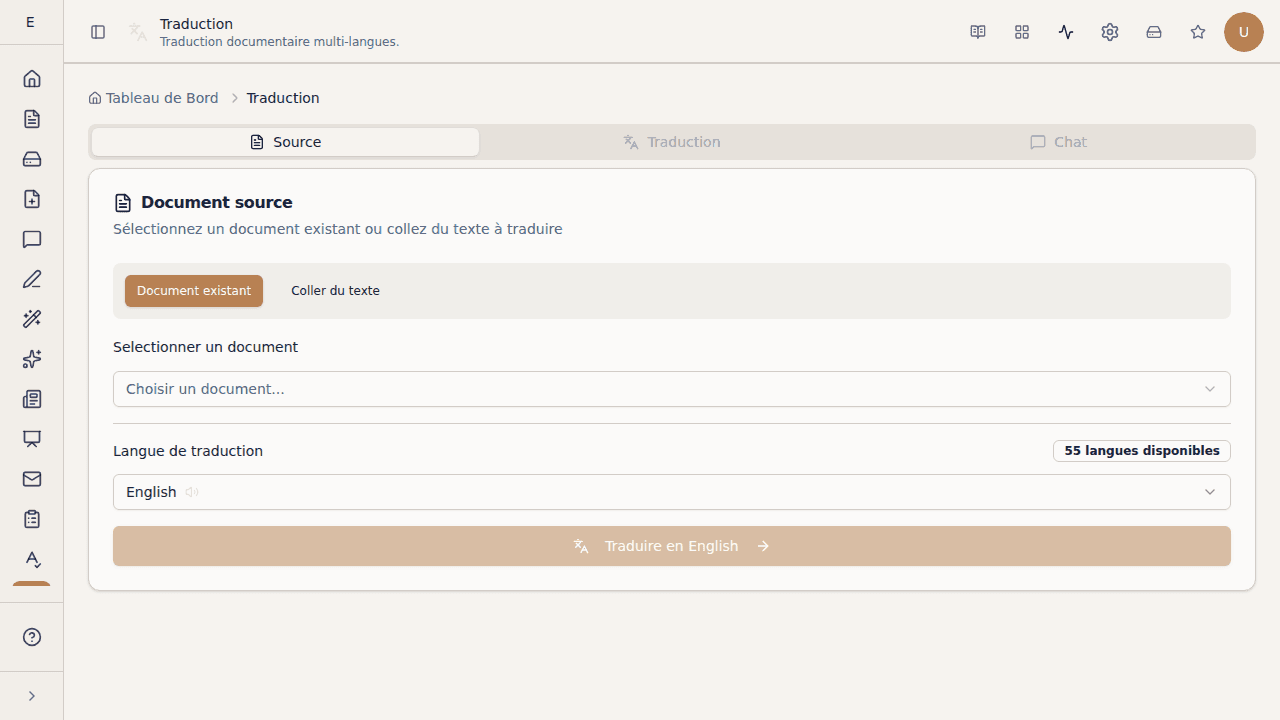
Task: Open the Choisir un document dropdown
Action: coord(671,389)
